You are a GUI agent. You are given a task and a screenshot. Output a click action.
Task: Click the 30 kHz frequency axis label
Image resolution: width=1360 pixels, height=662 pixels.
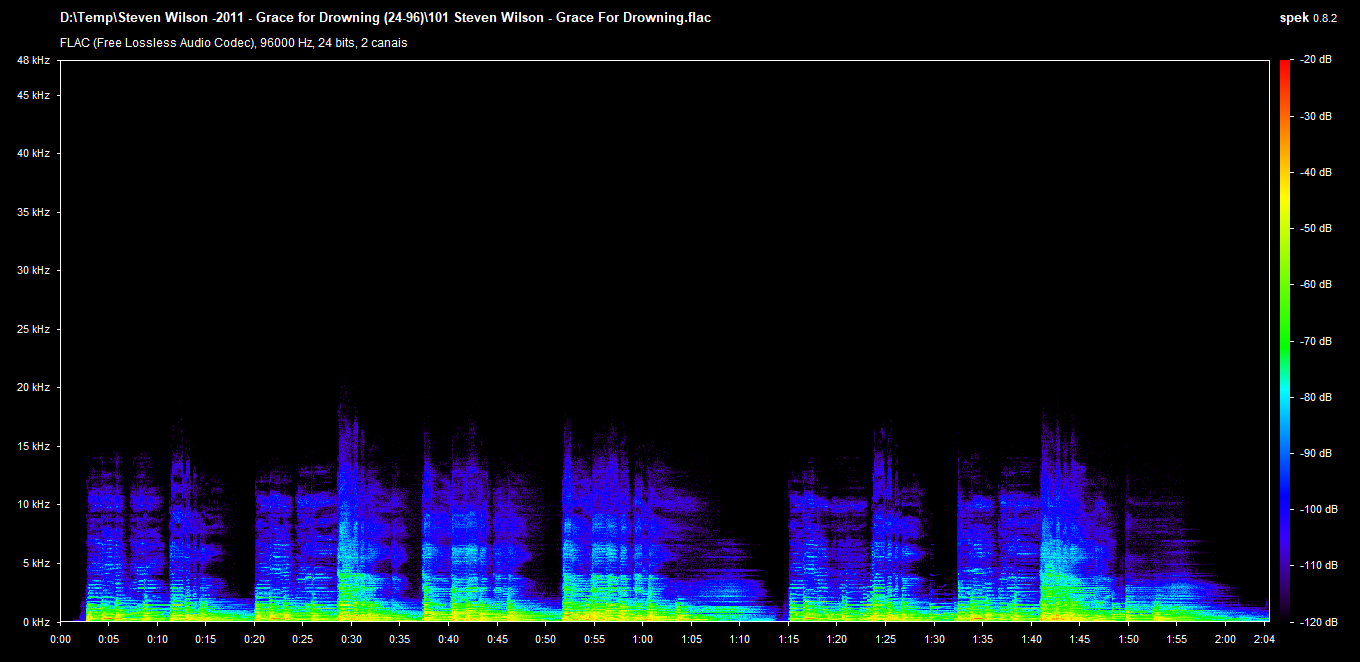tap(33, 271)
